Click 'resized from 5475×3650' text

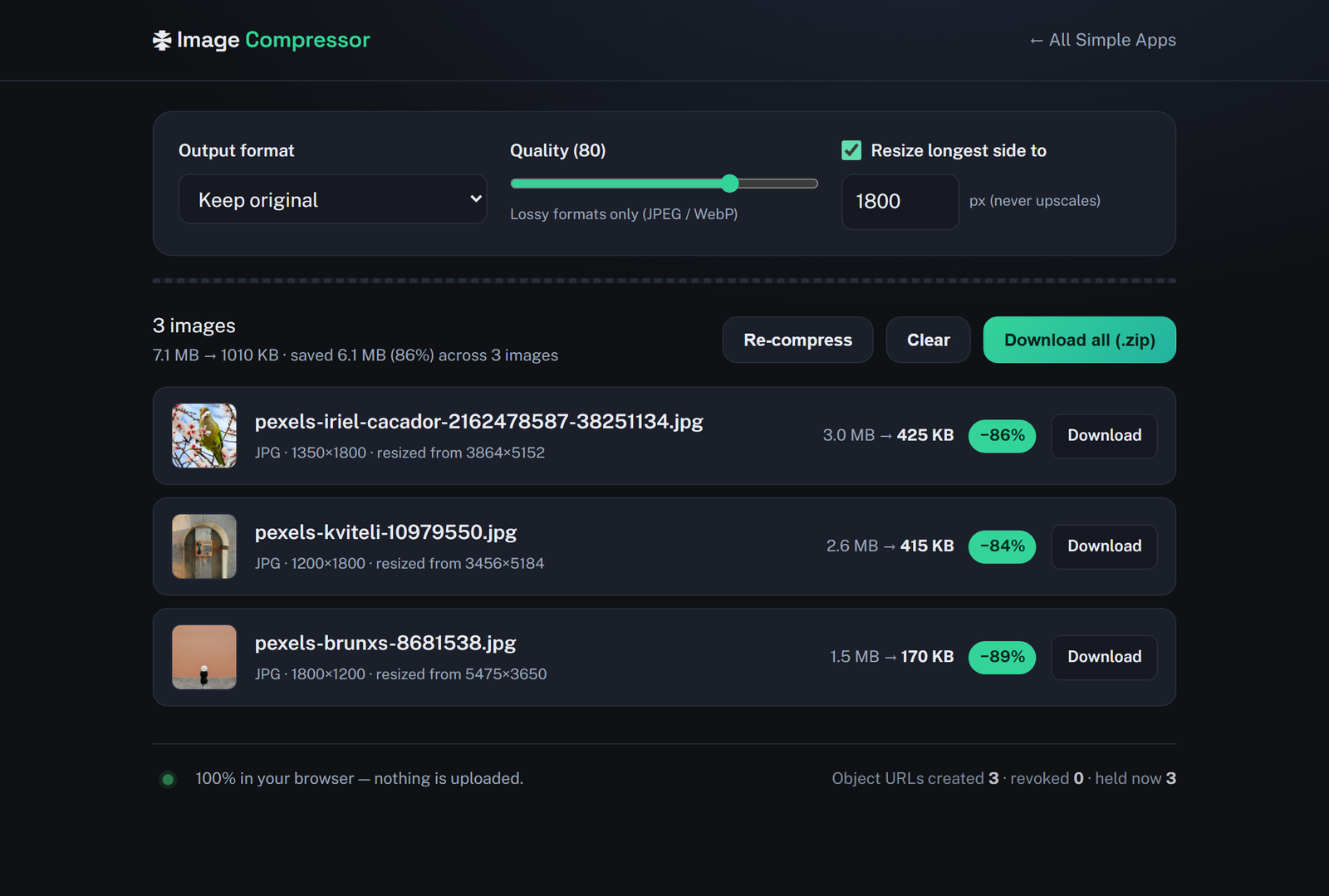[461, 674]
